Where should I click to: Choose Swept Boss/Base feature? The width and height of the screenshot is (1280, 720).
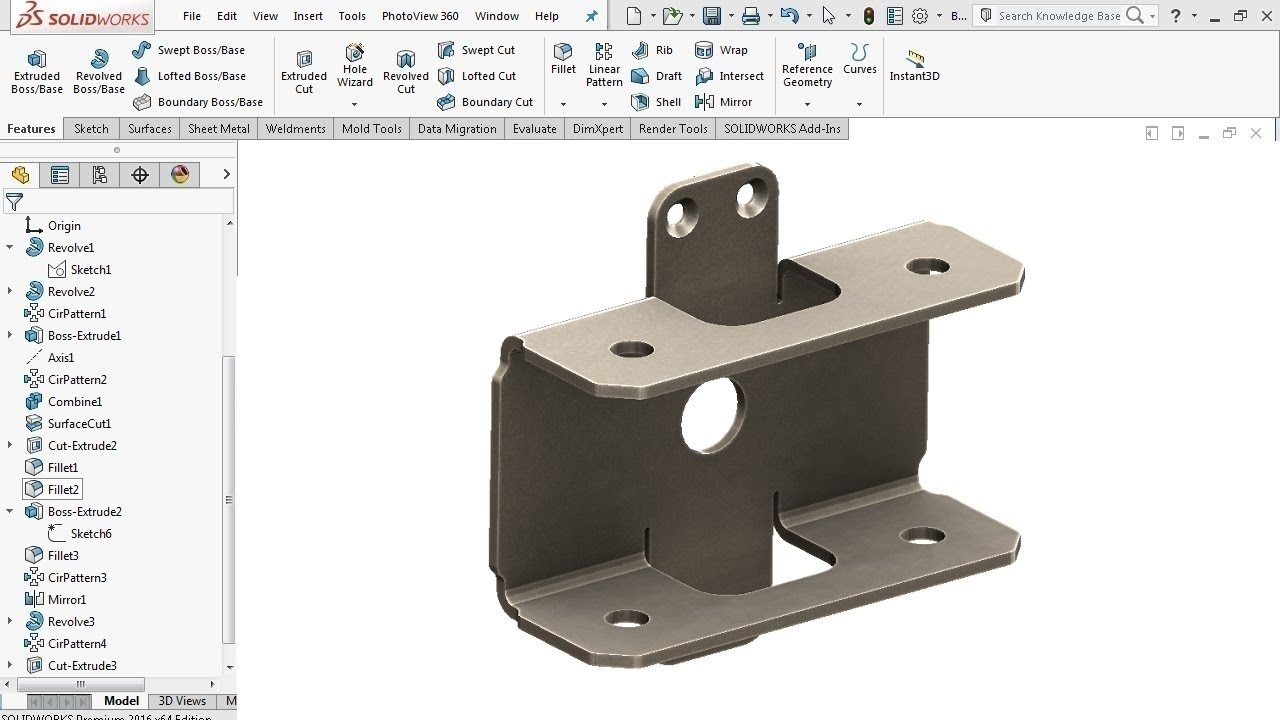tap(188, 50)
